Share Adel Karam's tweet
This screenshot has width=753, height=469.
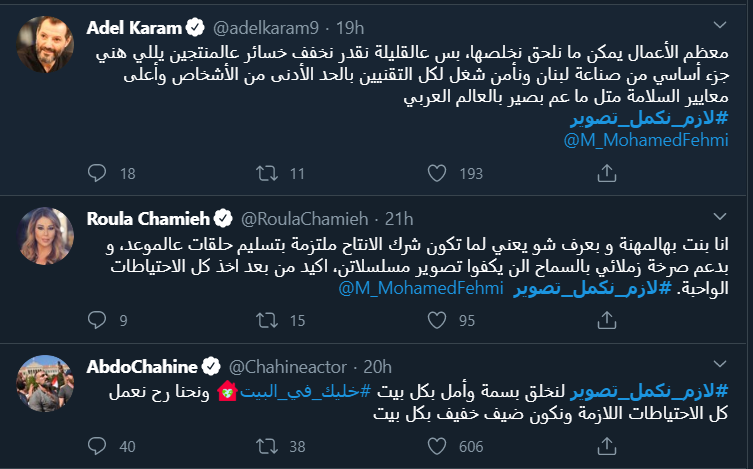[x=602, y=174]
